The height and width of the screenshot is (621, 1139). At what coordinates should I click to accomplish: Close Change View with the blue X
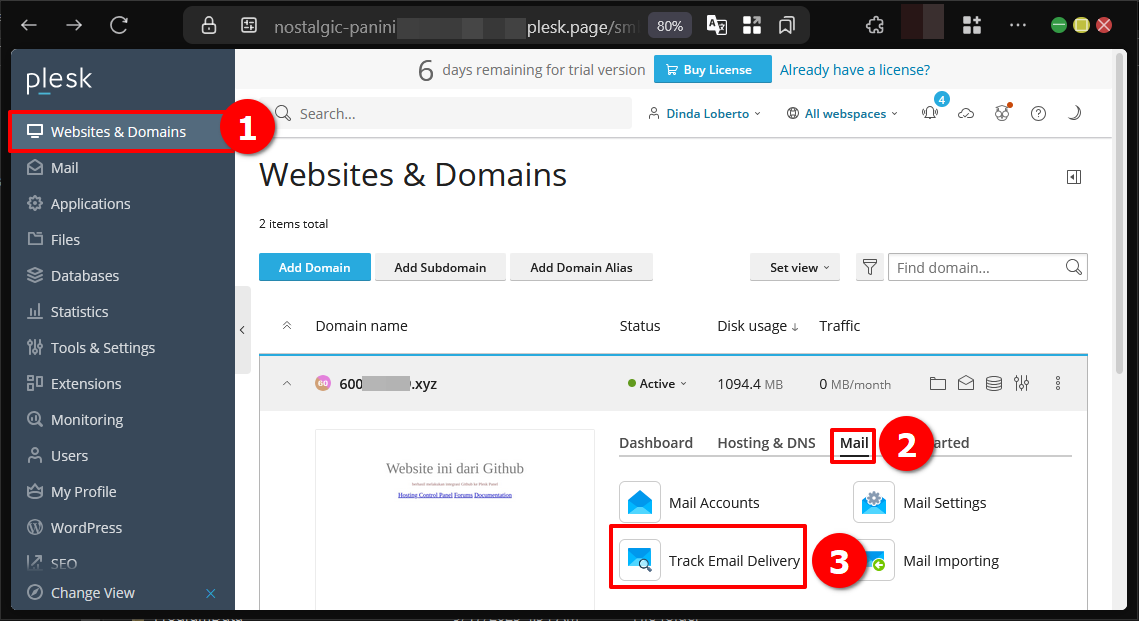(x=211, y=592)
